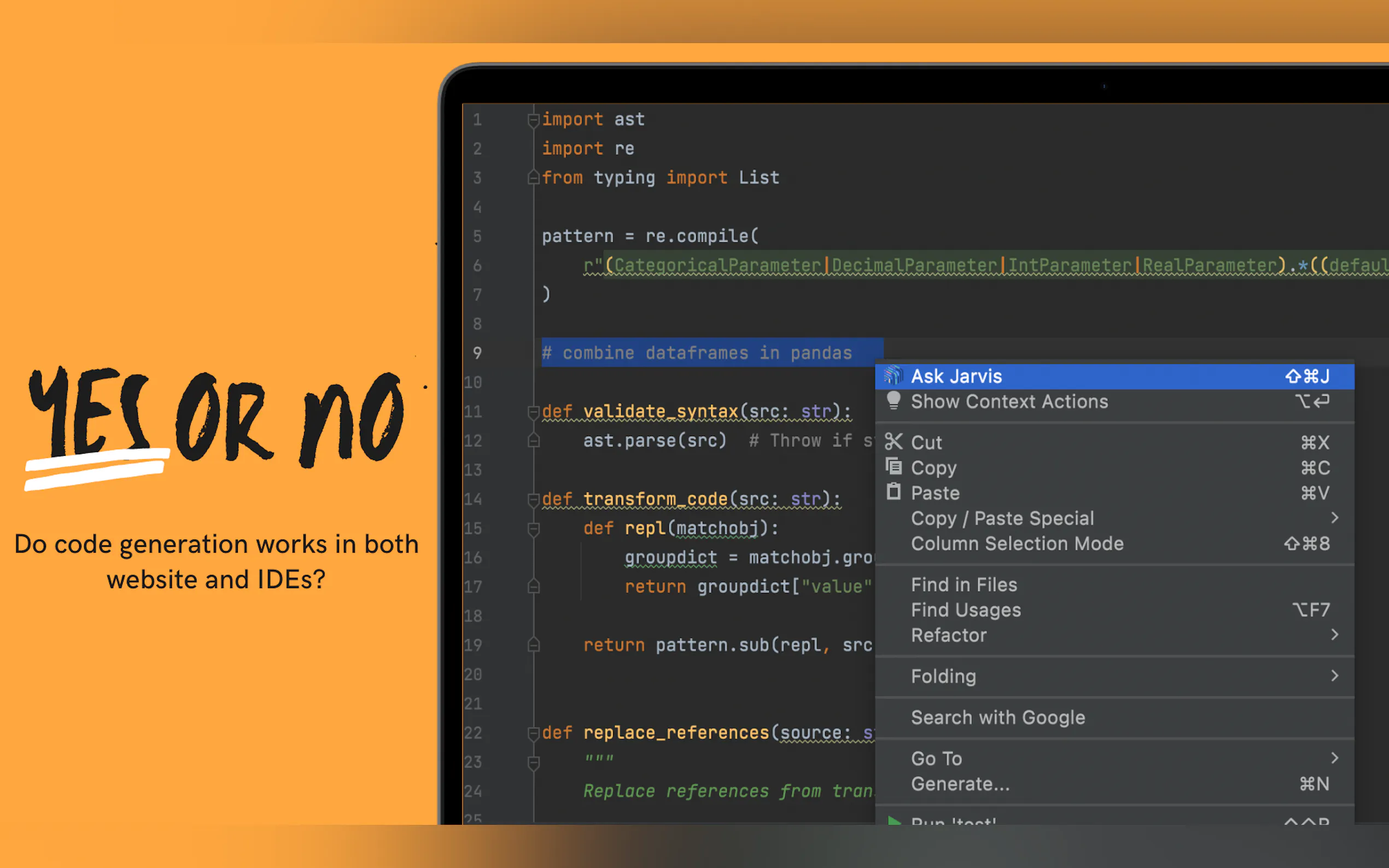Image resolution: width=1389 pixels, height=868 pixels.
Task: Click fold end marker on line 12
Action: point(533,441)
